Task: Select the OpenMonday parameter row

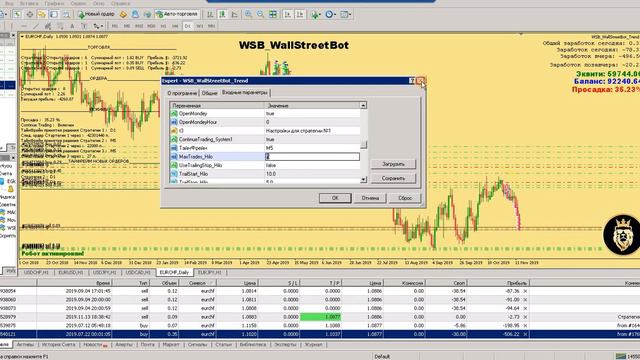Action: coord(265,113)
